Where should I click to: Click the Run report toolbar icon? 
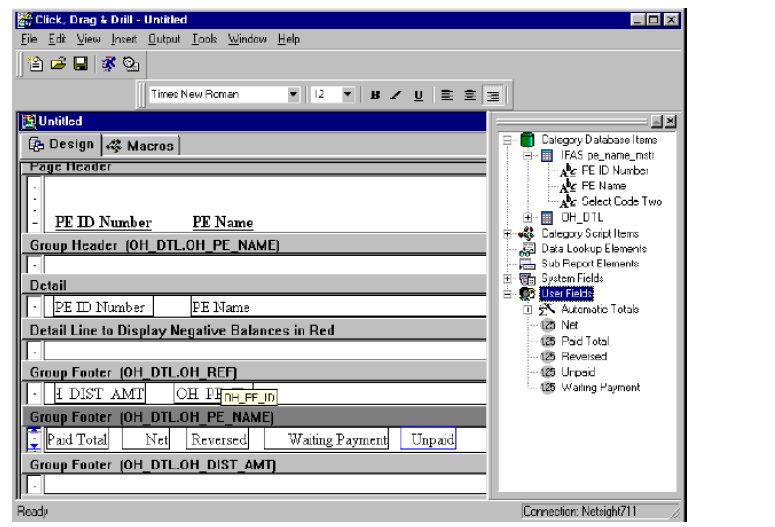[109, 64]
